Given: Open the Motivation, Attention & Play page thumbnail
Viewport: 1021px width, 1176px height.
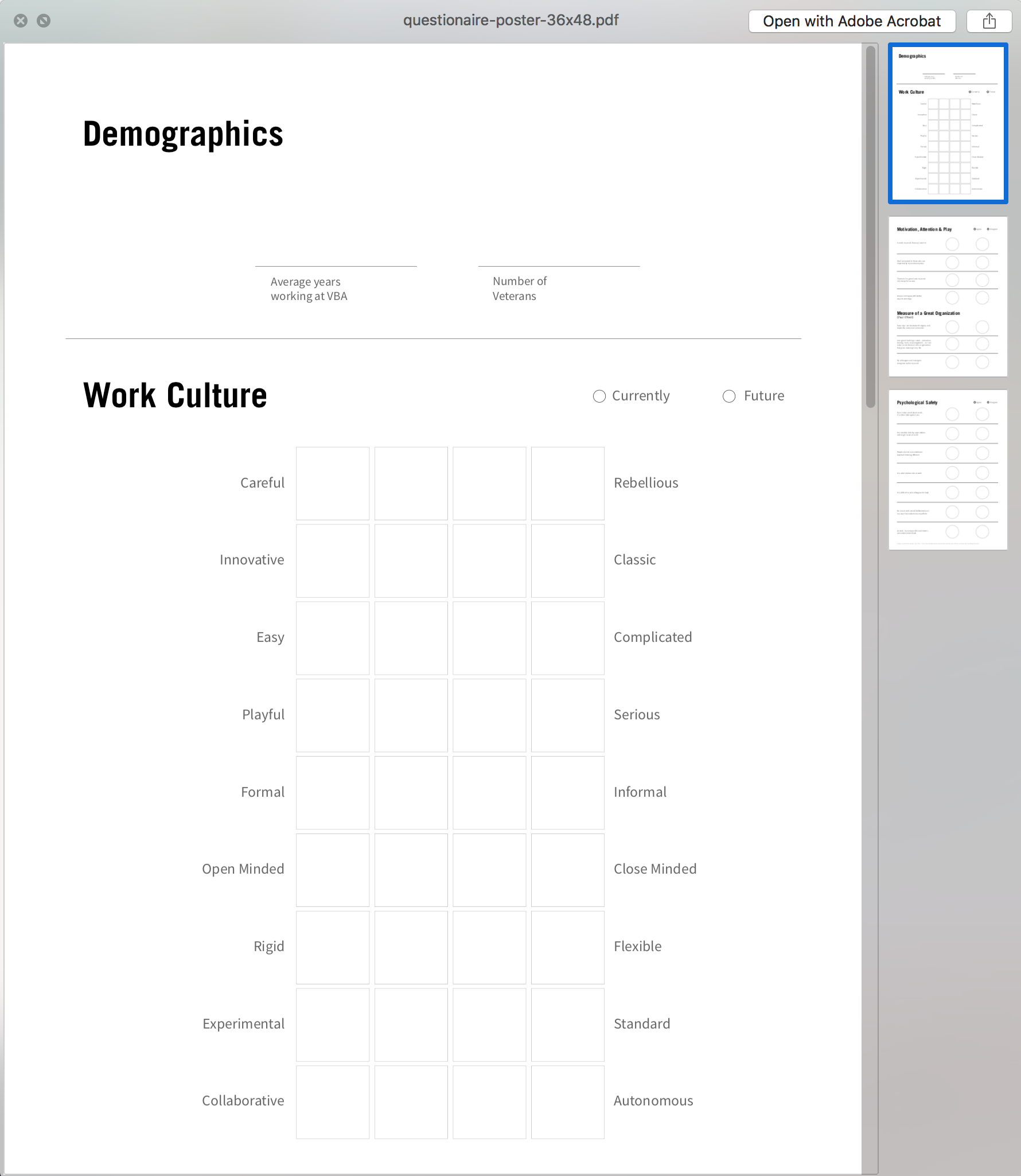Looking at the screenshot, I should click(948, 297).
